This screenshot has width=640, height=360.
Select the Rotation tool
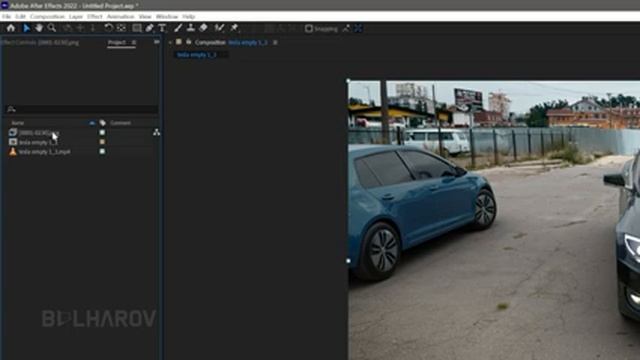(x=108, y=28)
